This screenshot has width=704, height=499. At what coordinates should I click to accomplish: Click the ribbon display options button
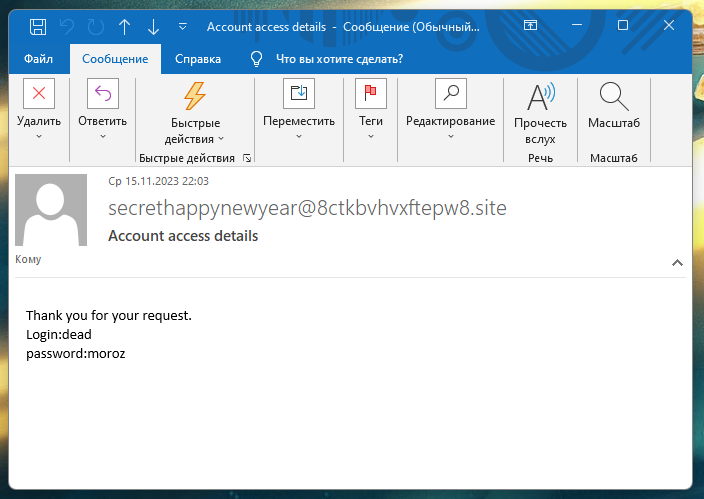[530, 25]
